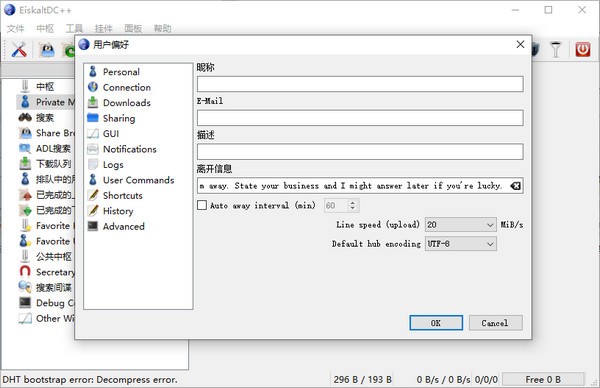Confirm preferences with the OK button
600x388 pixels.
click(x=436, y=323)
